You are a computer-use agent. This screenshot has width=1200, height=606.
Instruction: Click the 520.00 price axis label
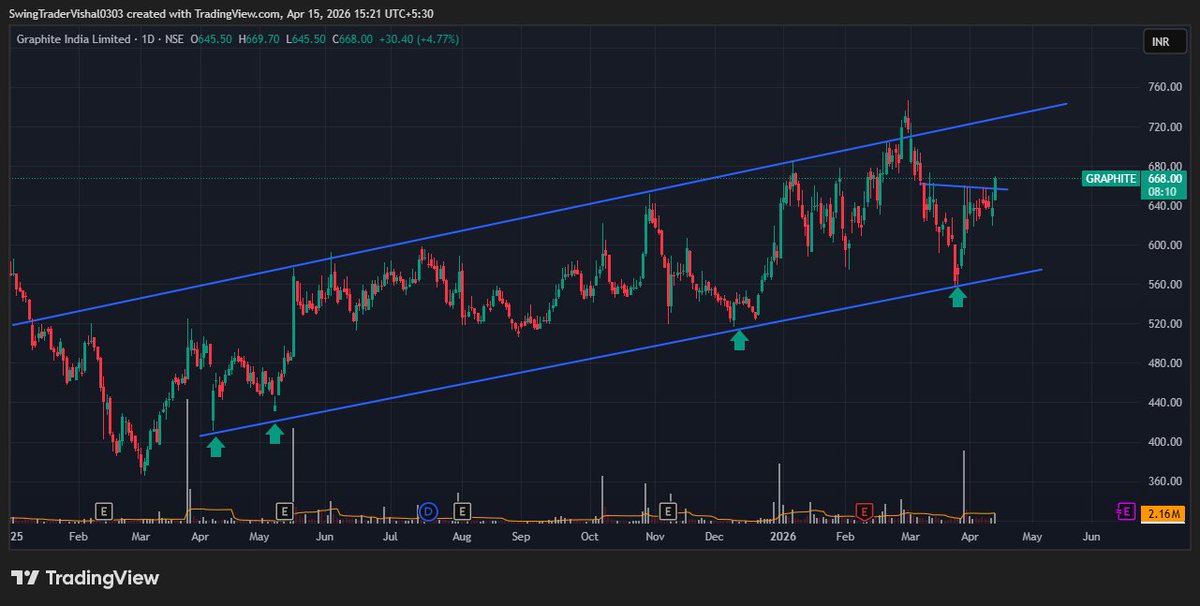coord(1163,324)
